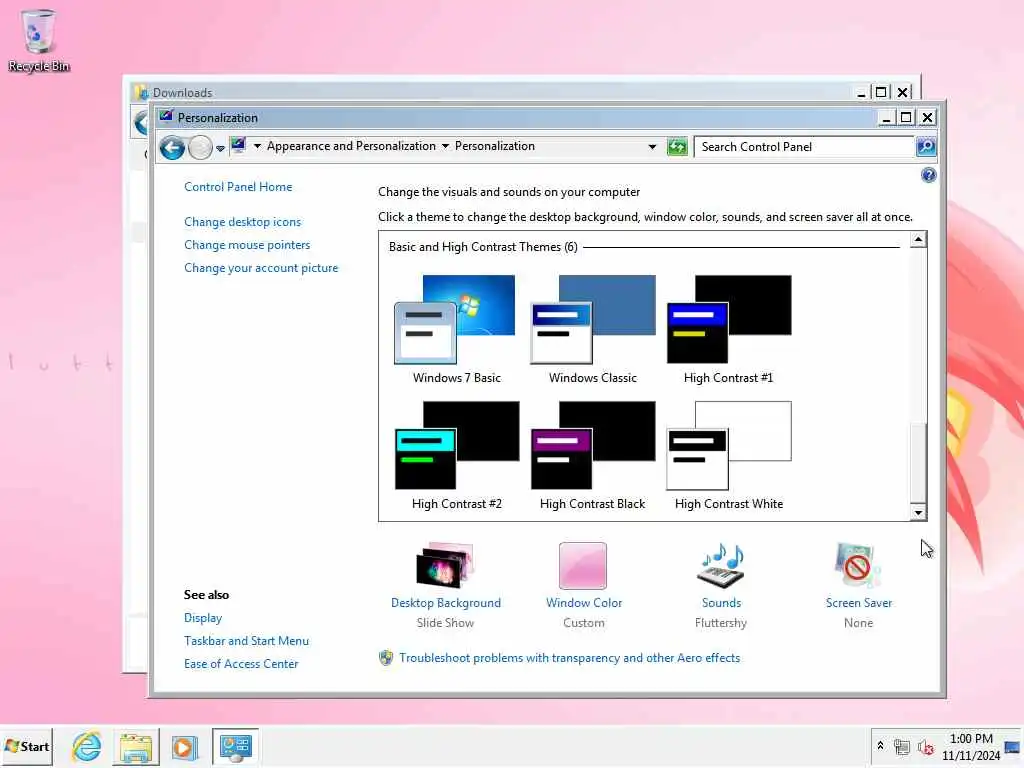This screenshot has width=1024, height=768.
Task: Click Back arrow in Downloads window
Action: [x=141, y=123]
